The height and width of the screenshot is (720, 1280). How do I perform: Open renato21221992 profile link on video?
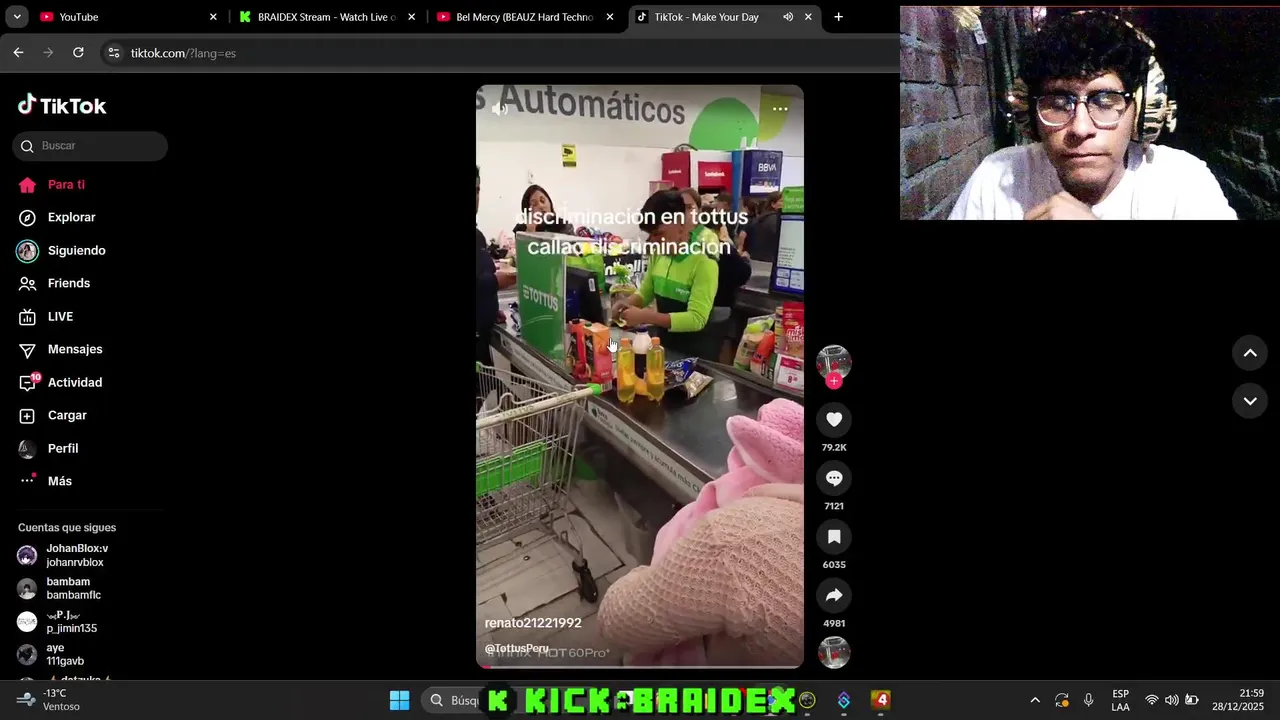tap(533, 623)
